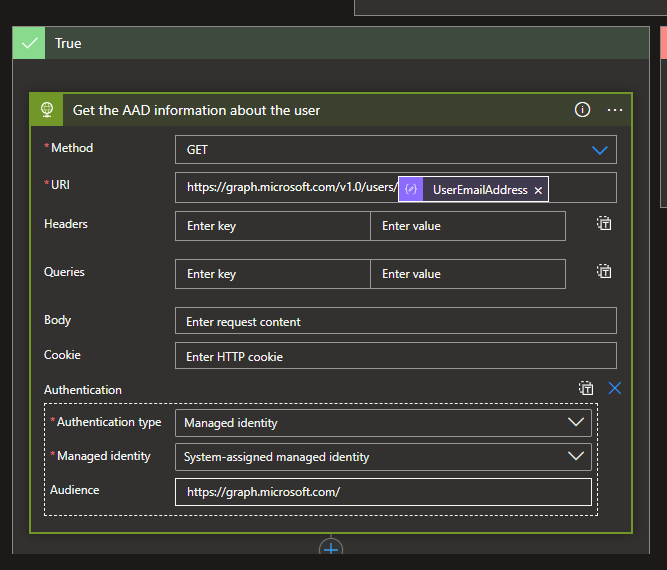Click the Audience field label
The width and height of the screenshot is (667, 570).
(74, 490)
